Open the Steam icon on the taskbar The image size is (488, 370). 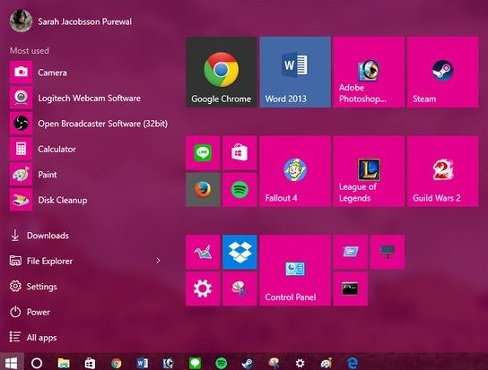[x=247, y=363]
